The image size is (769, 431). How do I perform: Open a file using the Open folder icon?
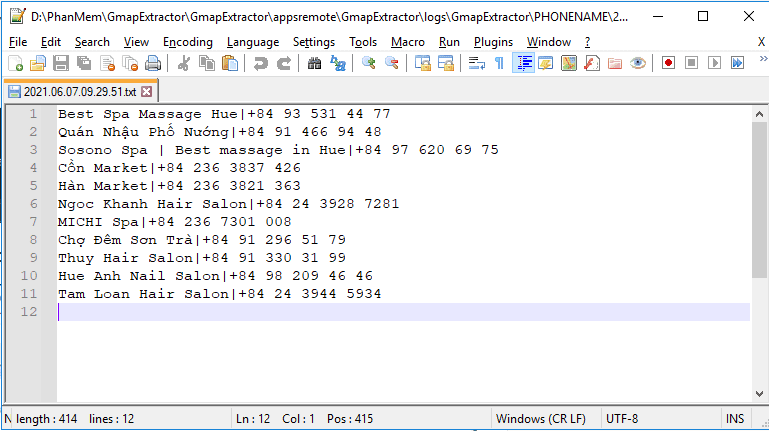38,63
